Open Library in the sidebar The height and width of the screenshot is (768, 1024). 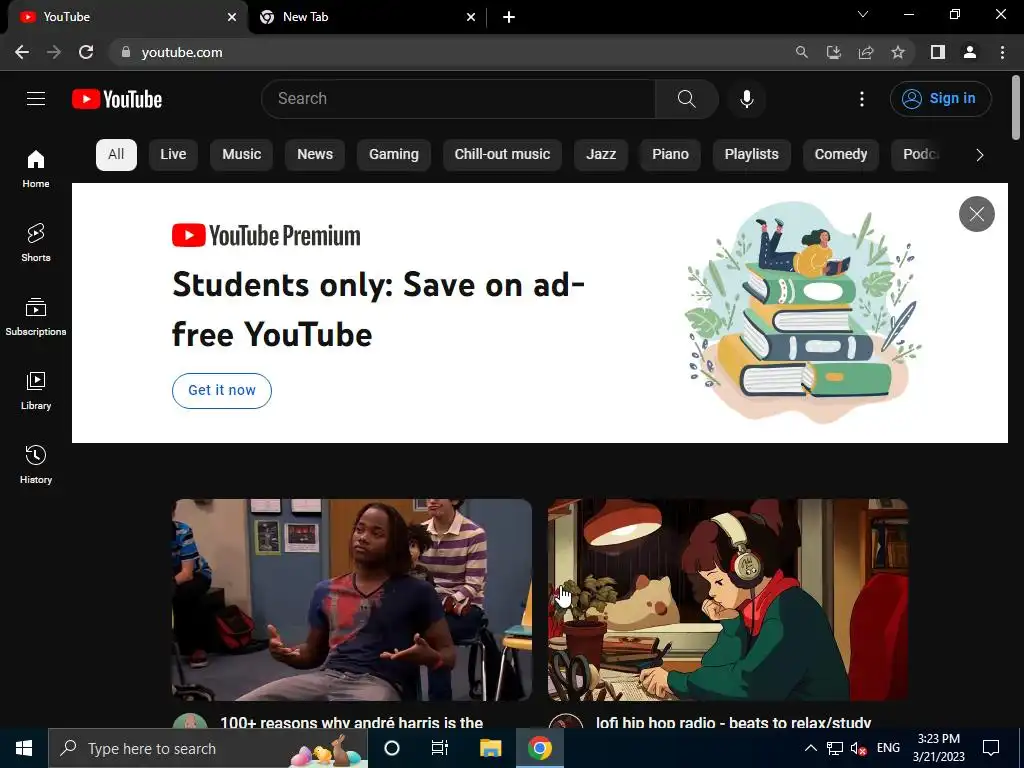(36, 390)
